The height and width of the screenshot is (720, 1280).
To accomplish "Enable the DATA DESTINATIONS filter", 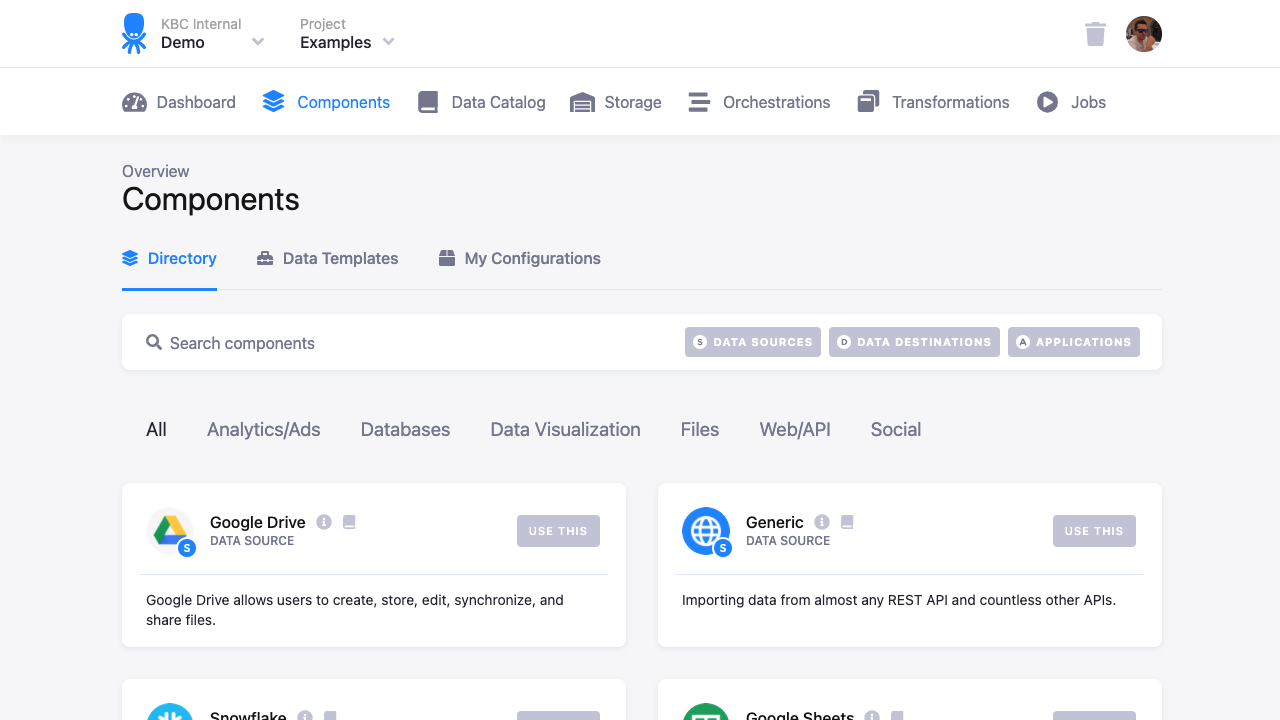I will coord(913,341).
